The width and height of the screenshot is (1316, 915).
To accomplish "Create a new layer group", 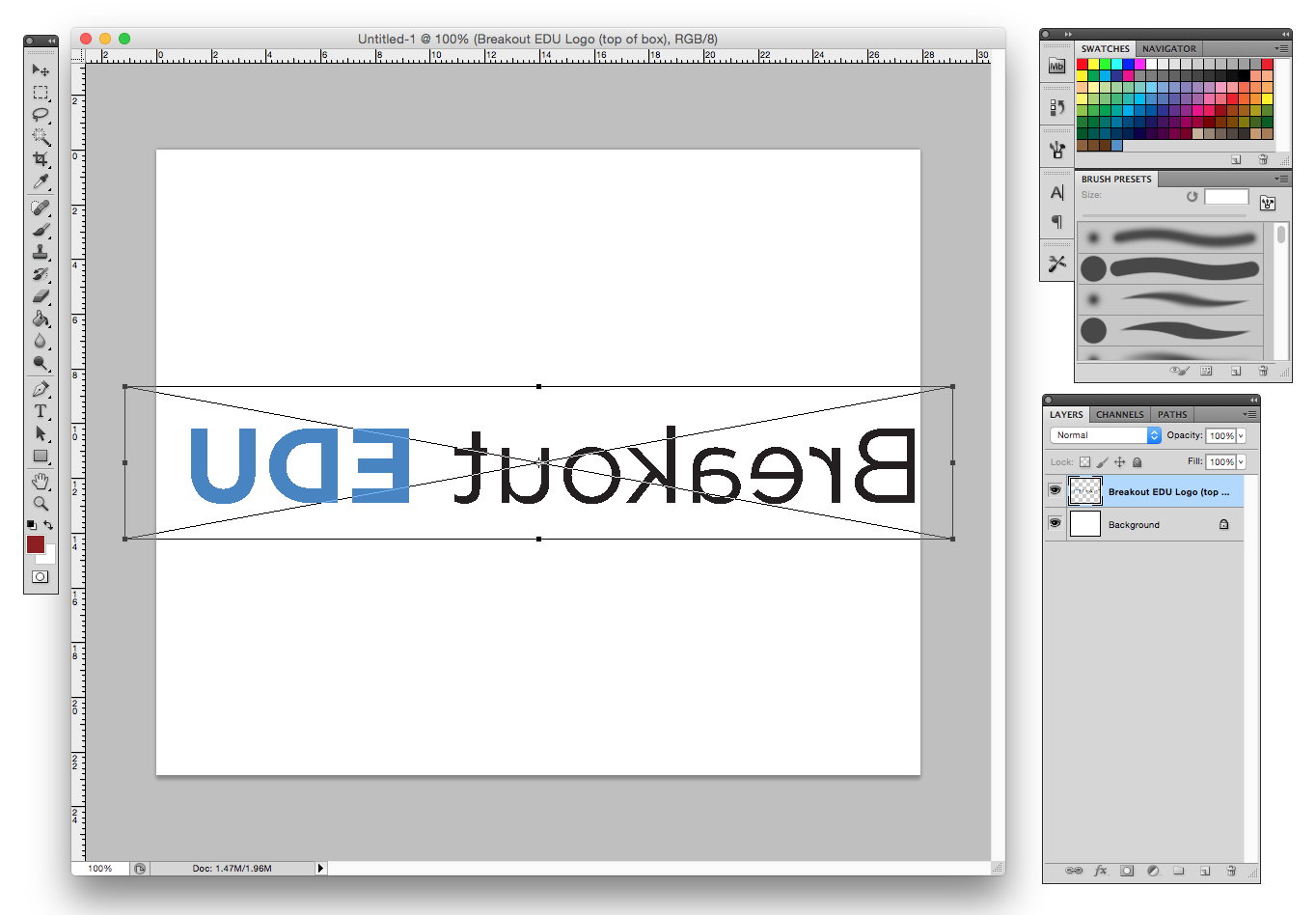I will pos(1178,871).
